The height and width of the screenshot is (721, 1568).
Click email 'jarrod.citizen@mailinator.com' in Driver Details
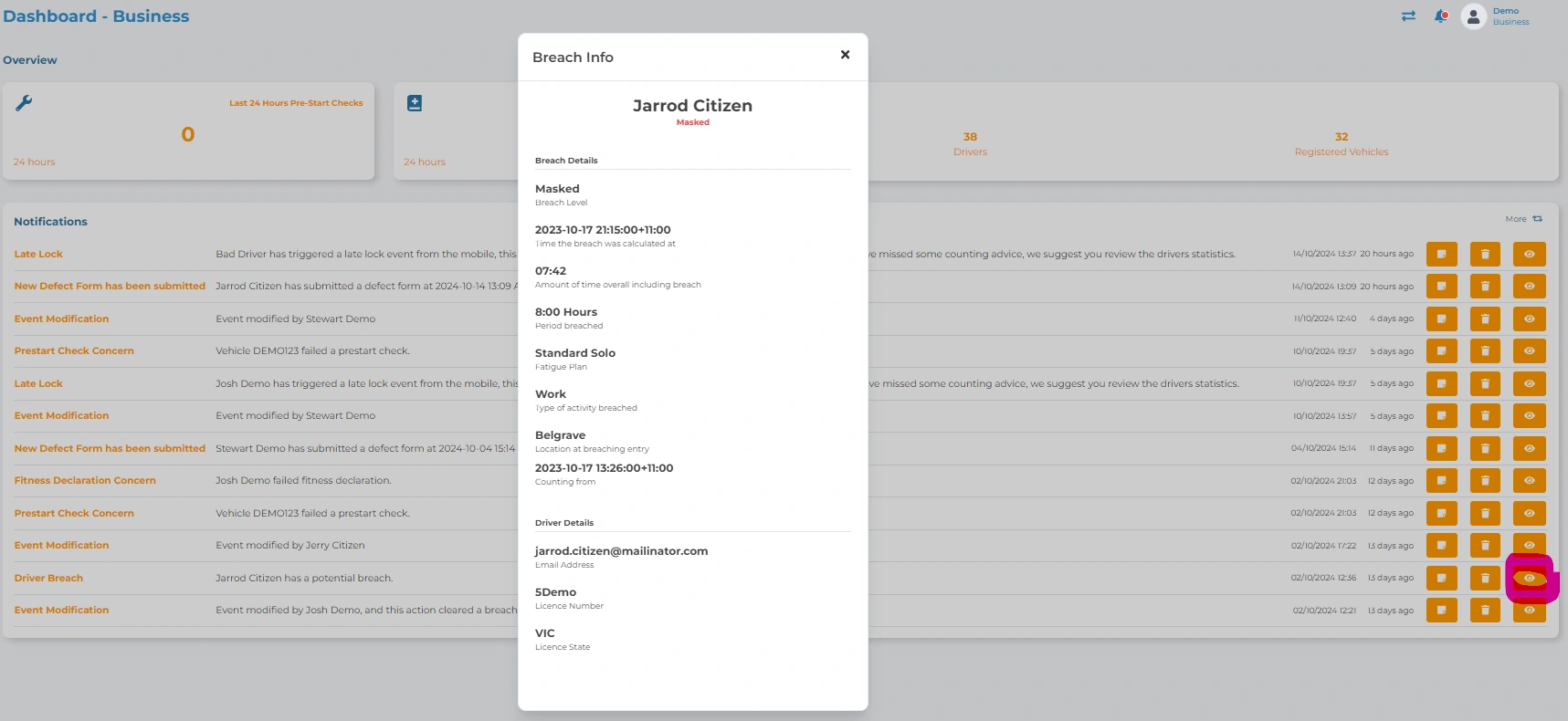tap(621, 551)
